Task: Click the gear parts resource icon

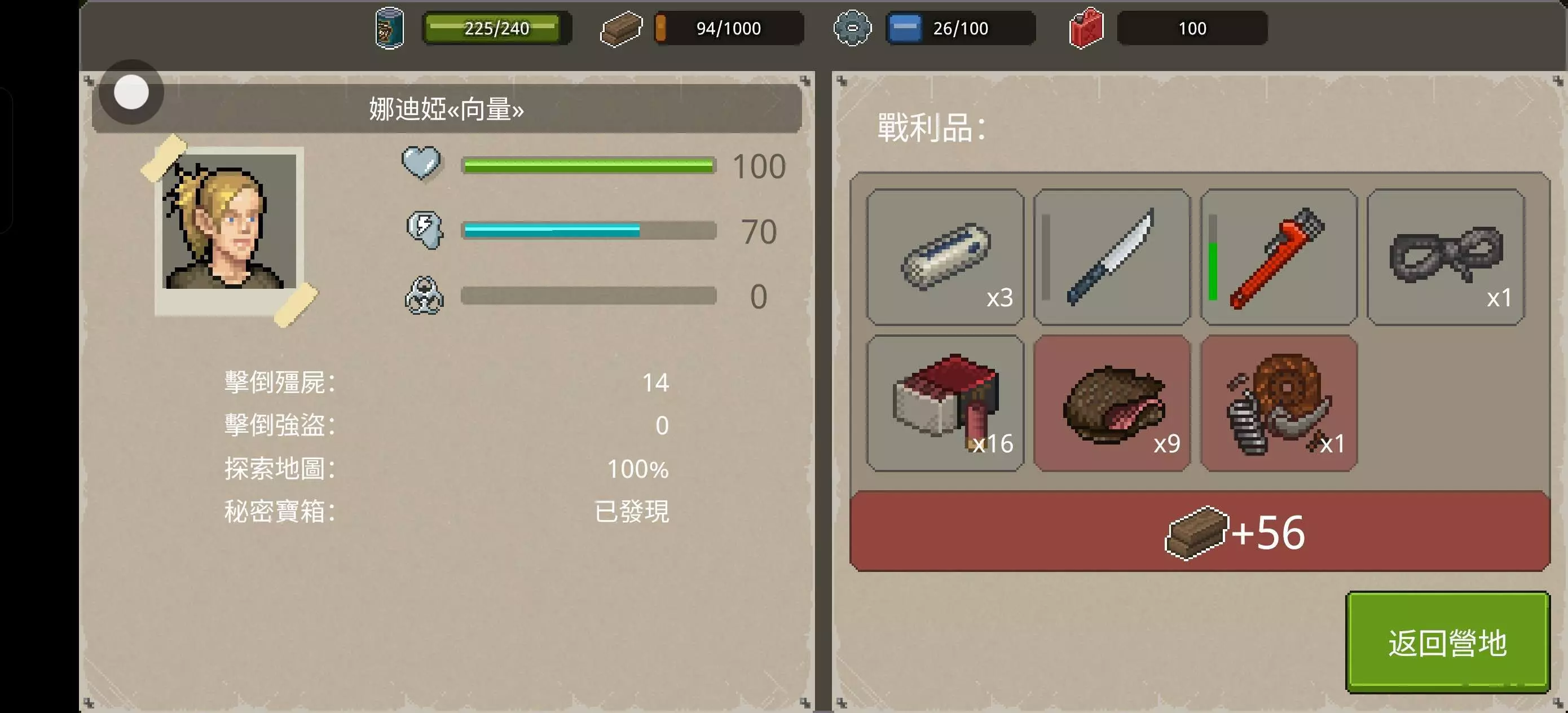Action: tap(852, 28)
